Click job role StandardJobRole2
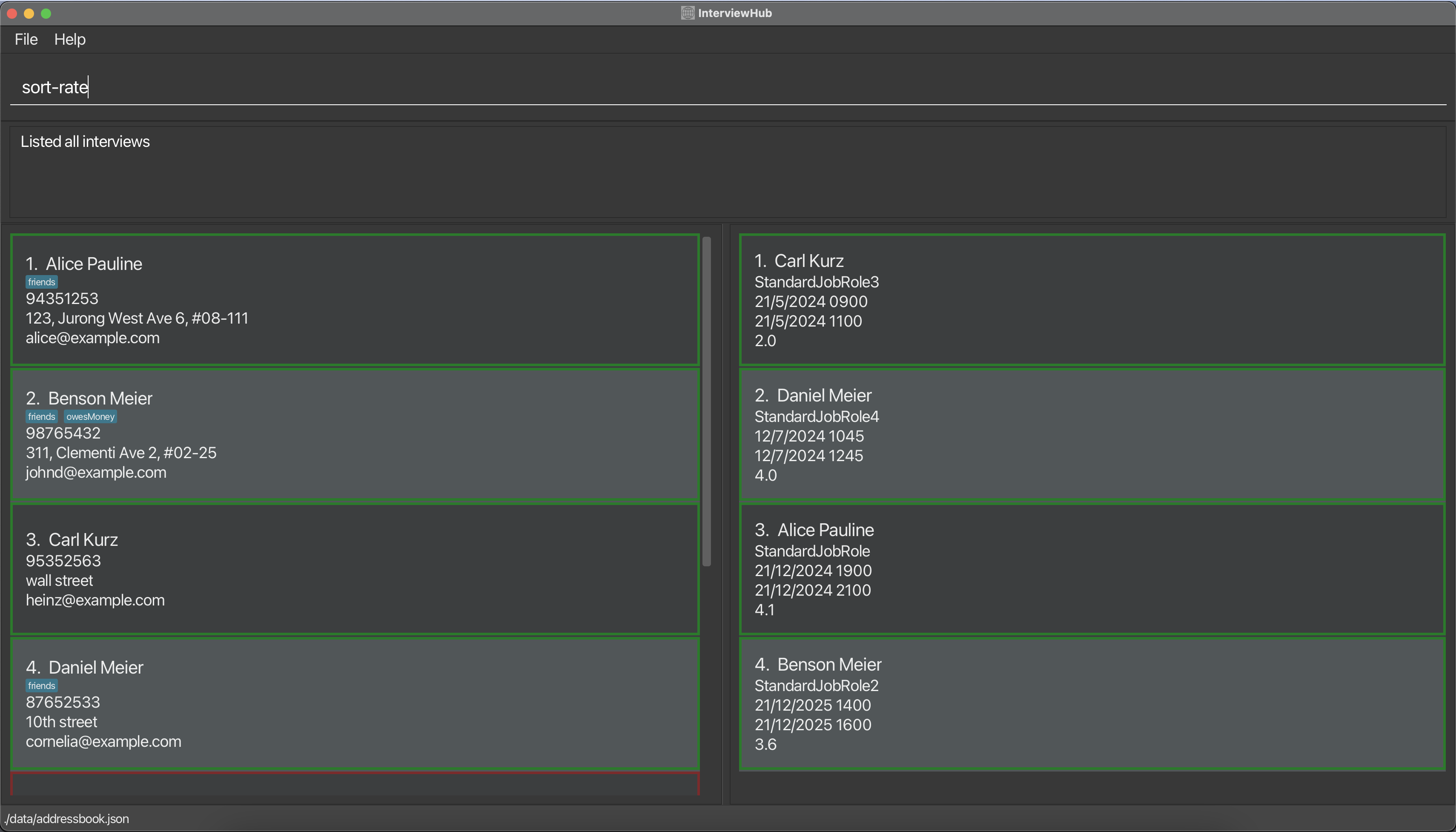The width and height of the screenshot is (1456, 832). (x=817, y=686)
